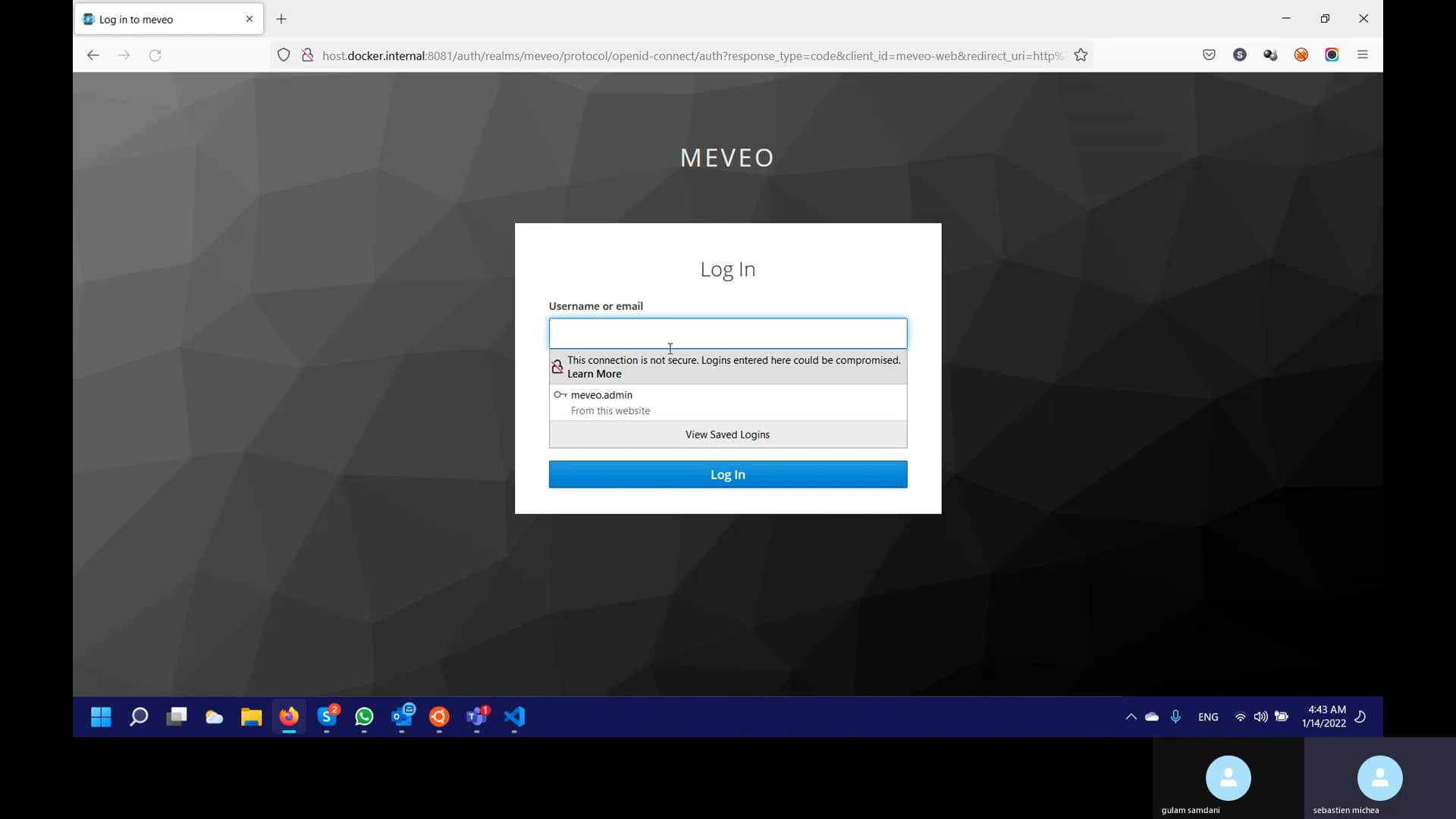
Task: Open the multi-account extension icon
Action: (1270, 55)
